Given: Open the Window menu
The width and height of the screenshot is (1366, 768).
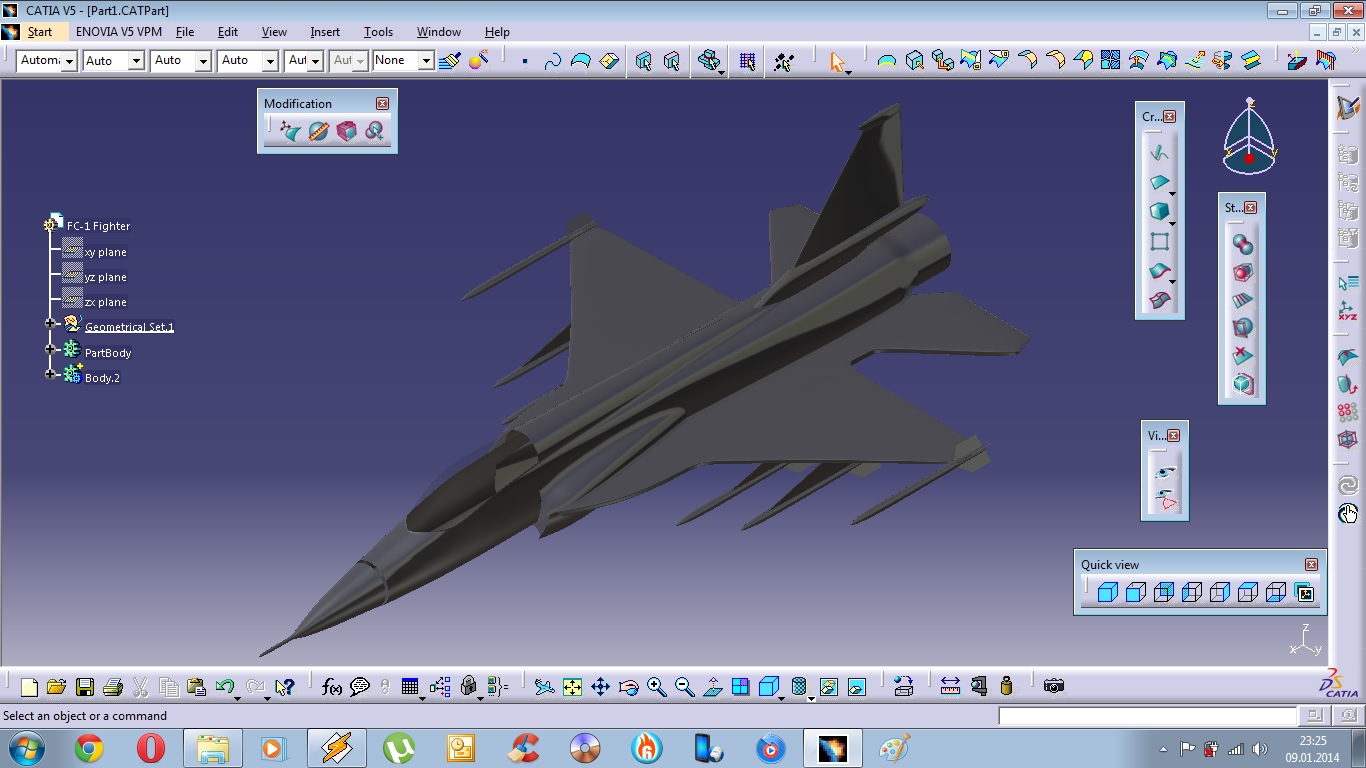Looking at the screenshot, I should (x=439, y=32).
